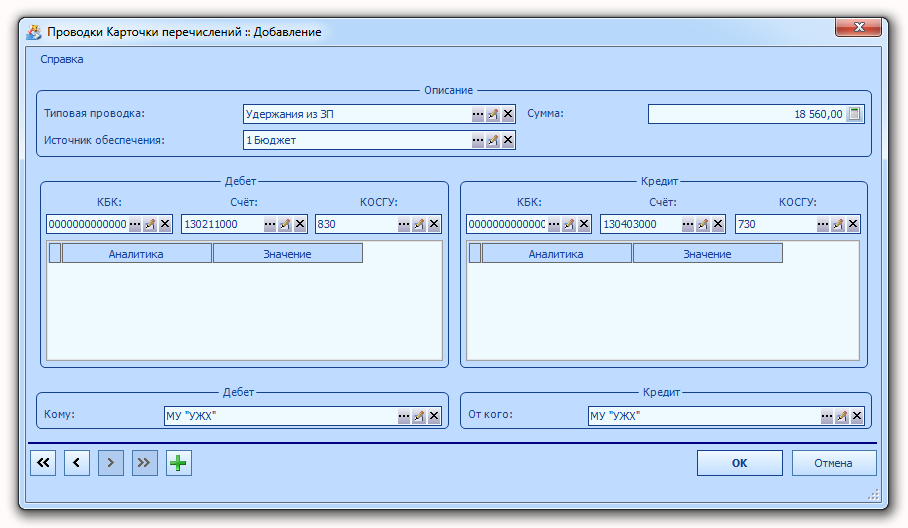
Task: Clear the От кого field
Action: pyautogui.click(x=857, y=416)
